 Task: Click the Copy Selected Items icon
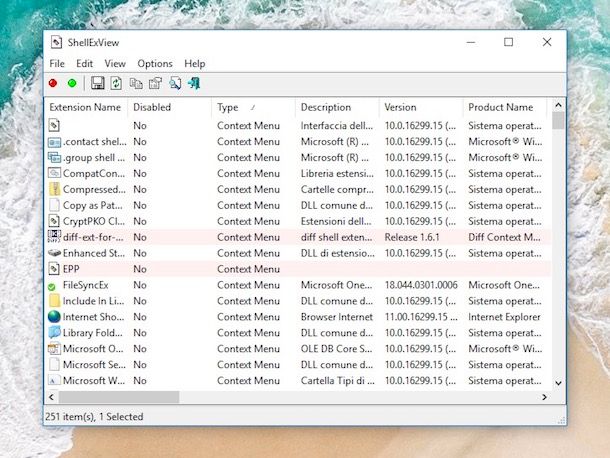[136, 83]
